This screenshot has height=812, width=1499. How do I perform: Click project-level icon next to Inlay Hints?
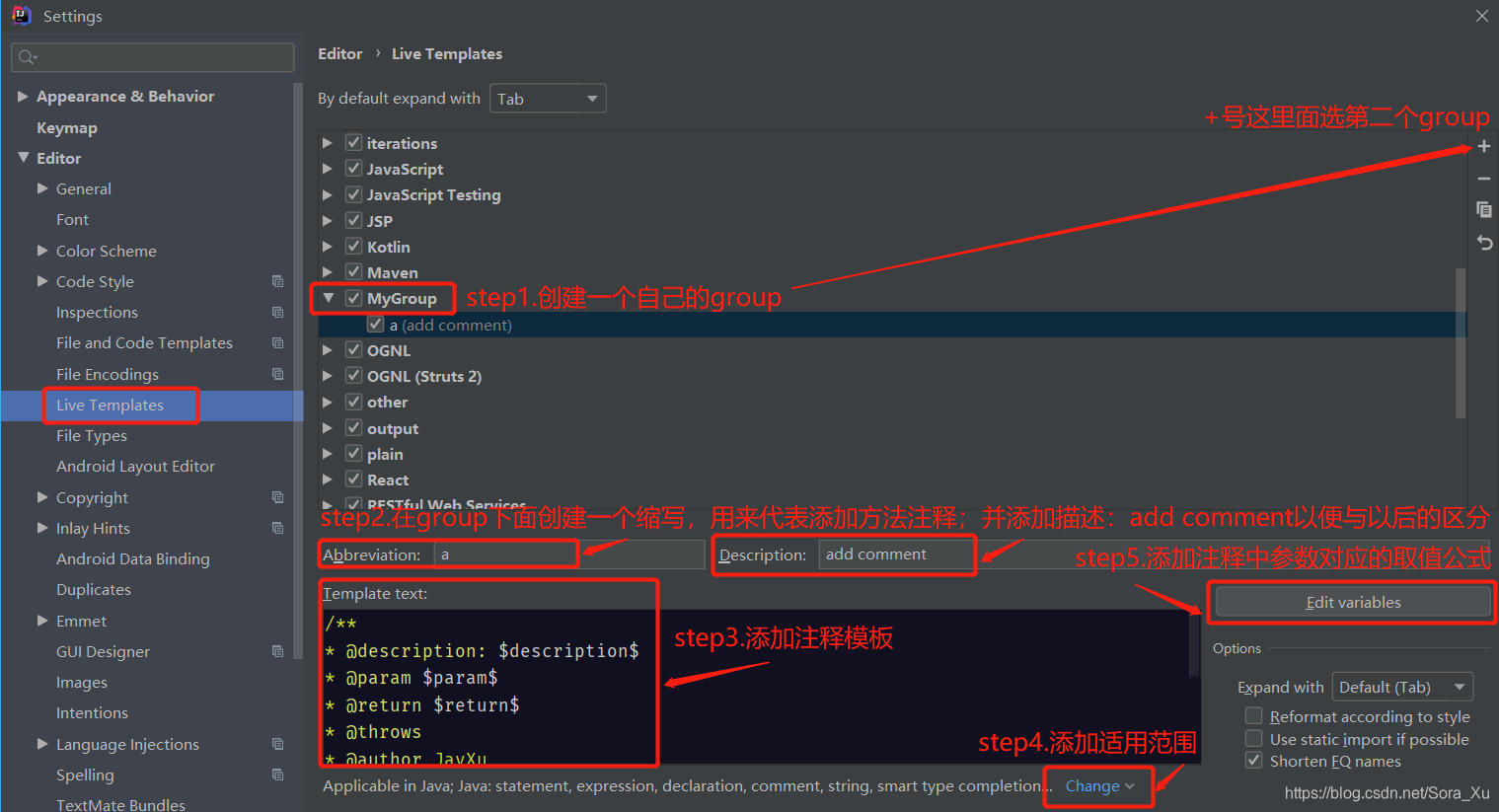tap(277, 528)
